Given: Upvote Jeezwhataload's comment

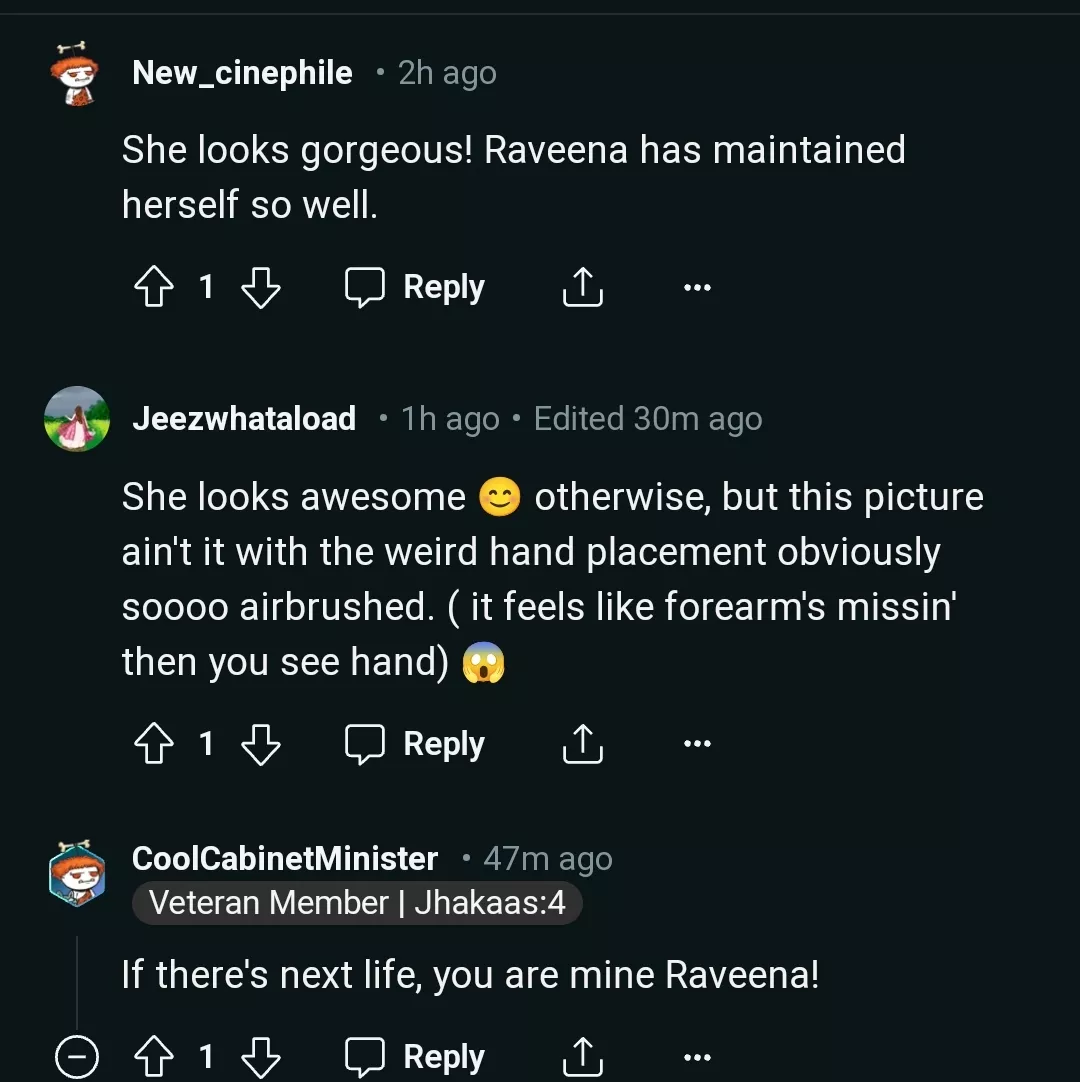Looking at the screenshot, I should pyautogui.click(x=152, y=743).
